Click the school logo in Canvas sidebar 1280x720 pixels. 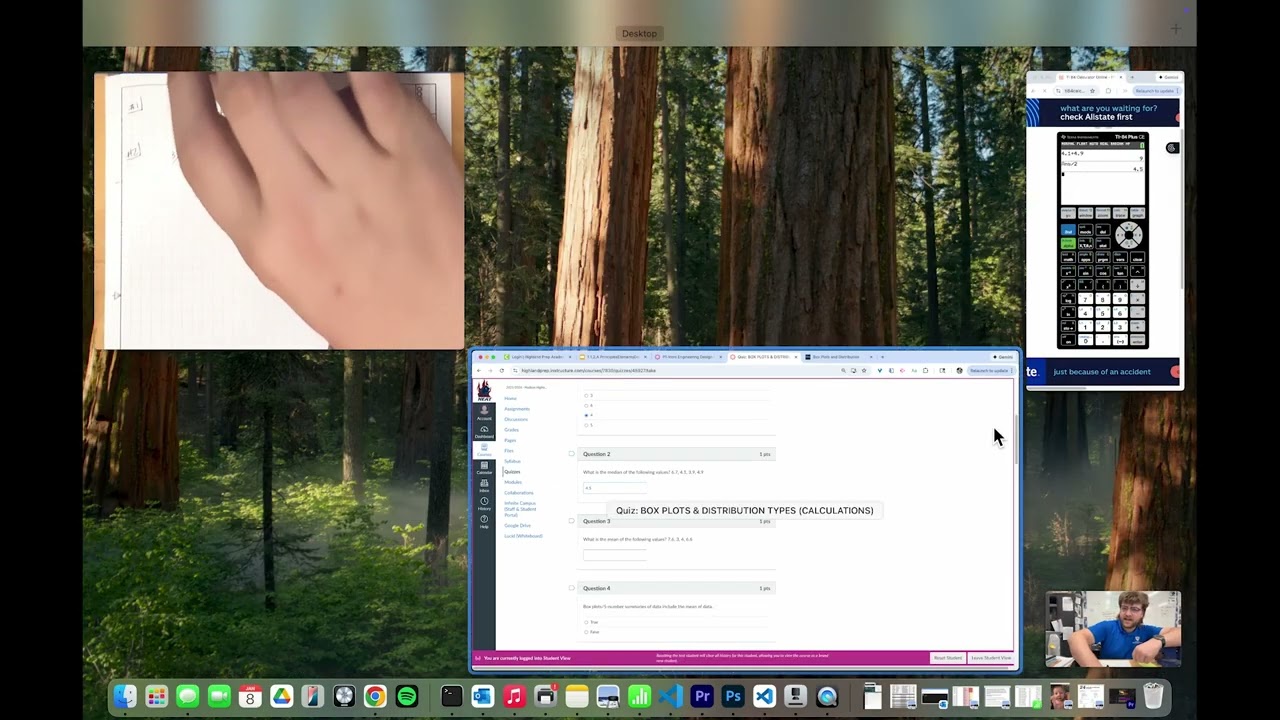click(x=484, y=390)
